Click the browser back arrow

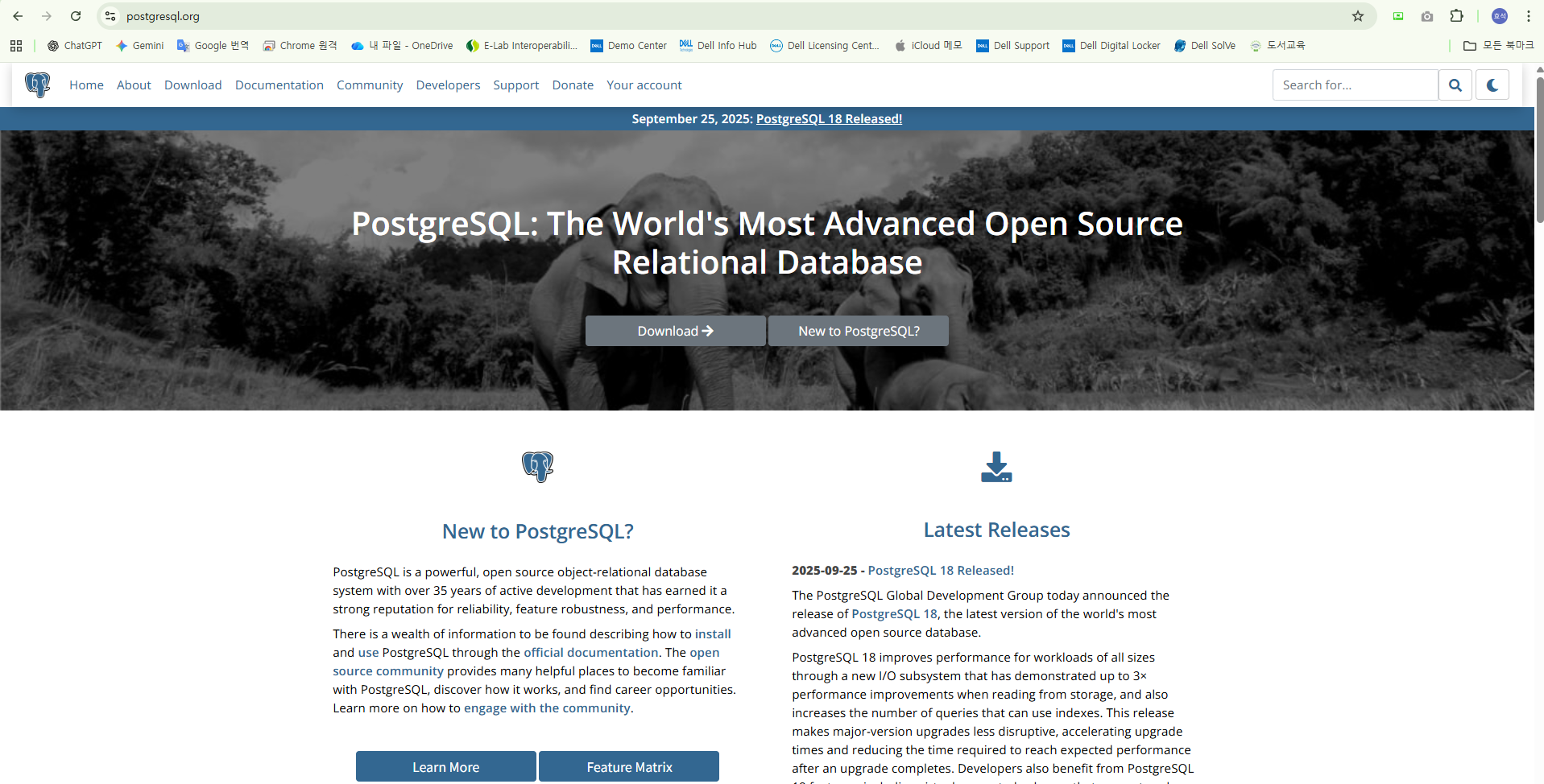point(18,16)
